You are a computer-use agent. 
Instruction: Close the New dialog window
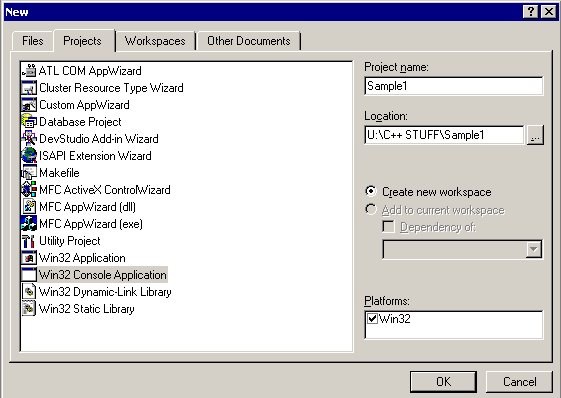coord(548,12)
